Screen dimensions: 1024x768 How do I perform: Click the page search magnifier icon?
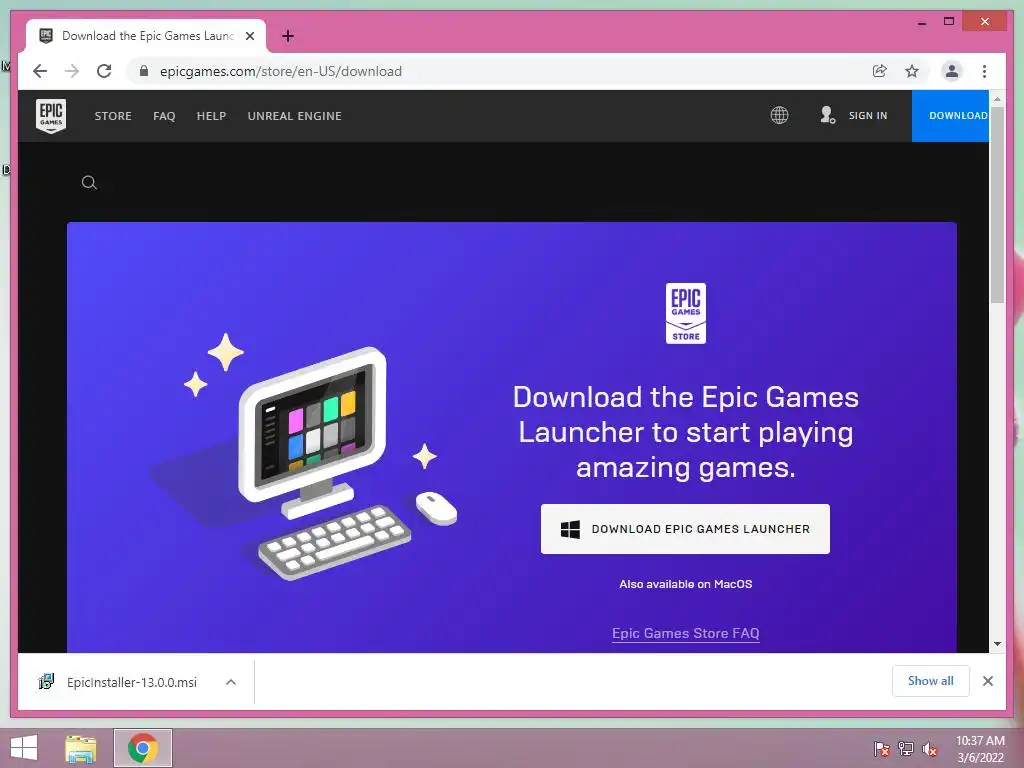(x=89, y=183)
